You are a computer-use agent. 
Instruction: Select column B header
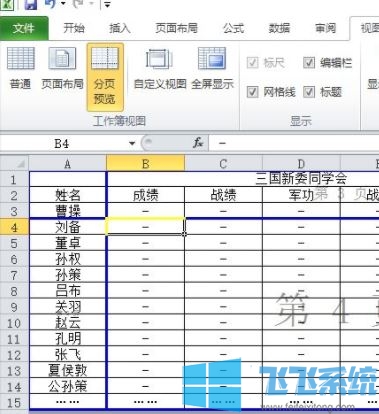[145, 163]
